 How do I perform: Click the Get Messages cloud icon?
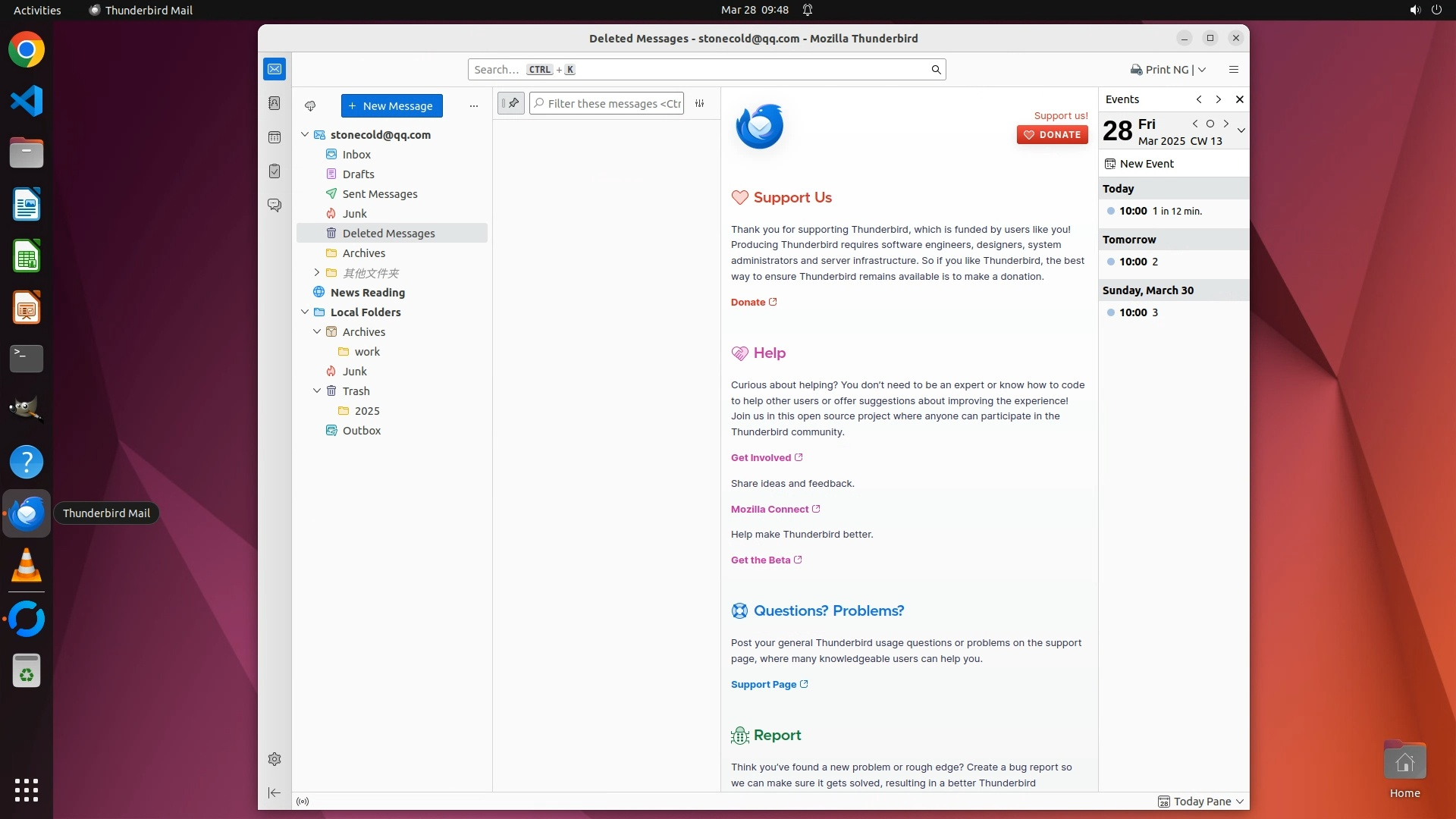[x=310, y=106]
